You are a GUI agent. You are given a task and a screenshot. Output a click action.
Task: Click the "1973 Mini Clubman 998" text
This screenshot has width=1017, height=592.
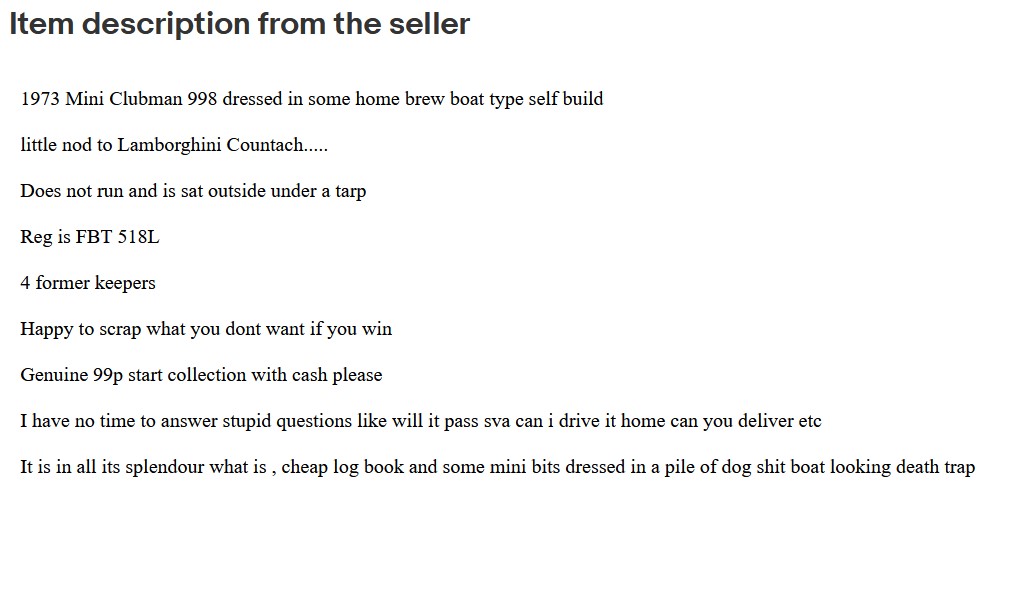pyautogui.click(x=118, y=99)
